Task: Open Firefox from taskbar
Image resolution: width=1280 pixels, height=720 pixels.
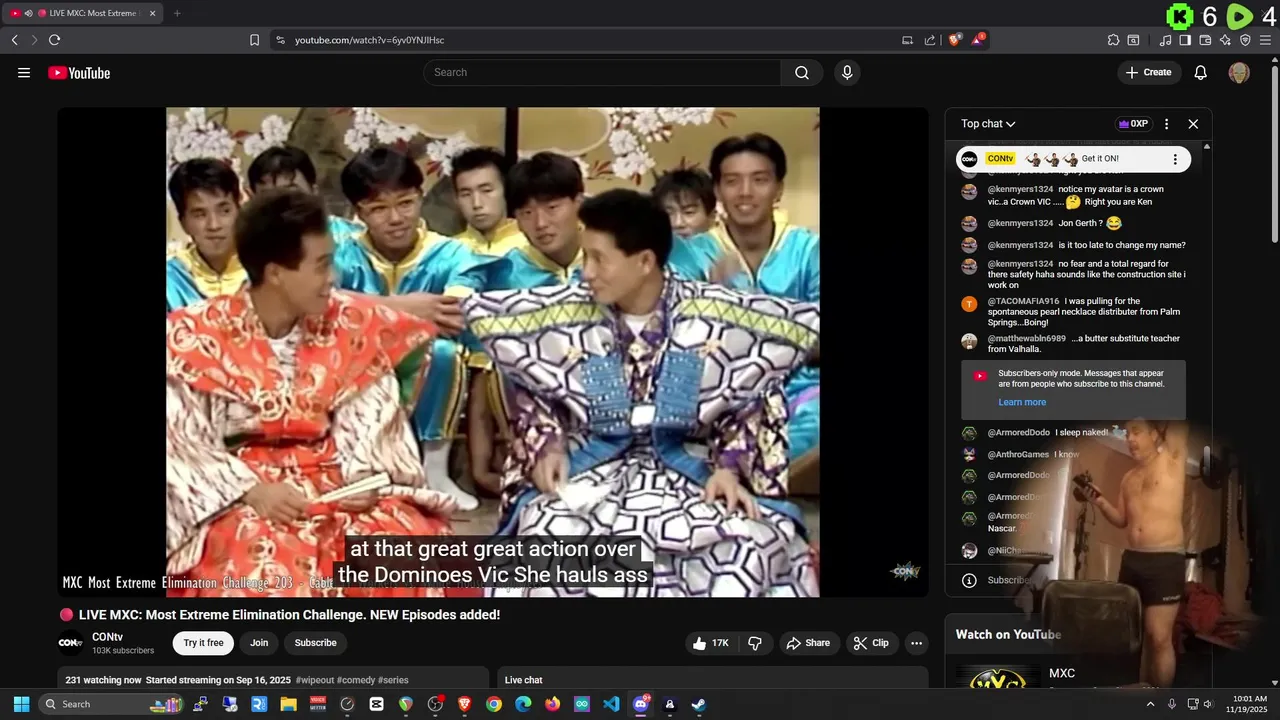Action: [x=553, y=704]
